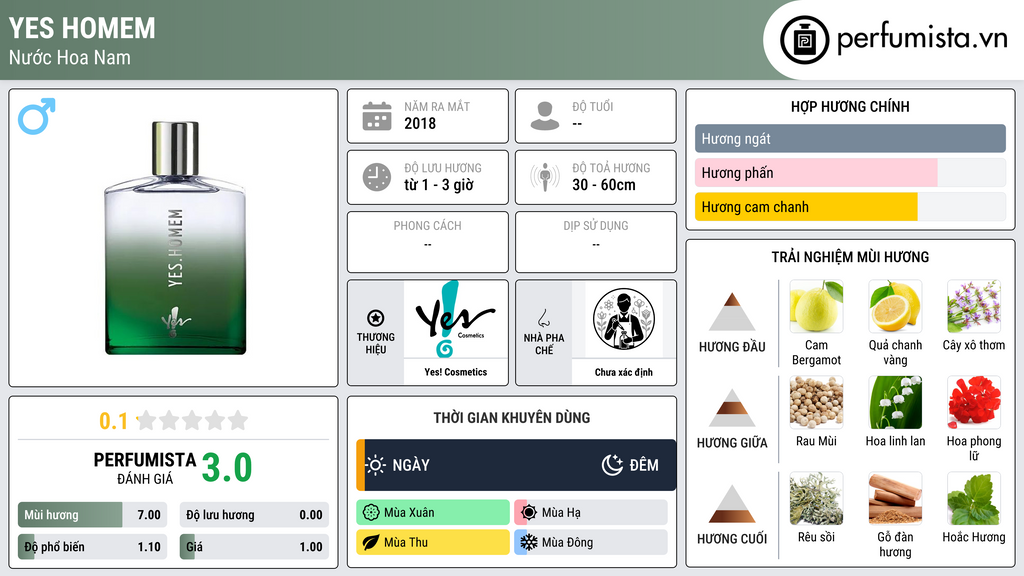Click the calendar icon beside Năm ra mắt
1024x576 pixels.
click(377, 116)
